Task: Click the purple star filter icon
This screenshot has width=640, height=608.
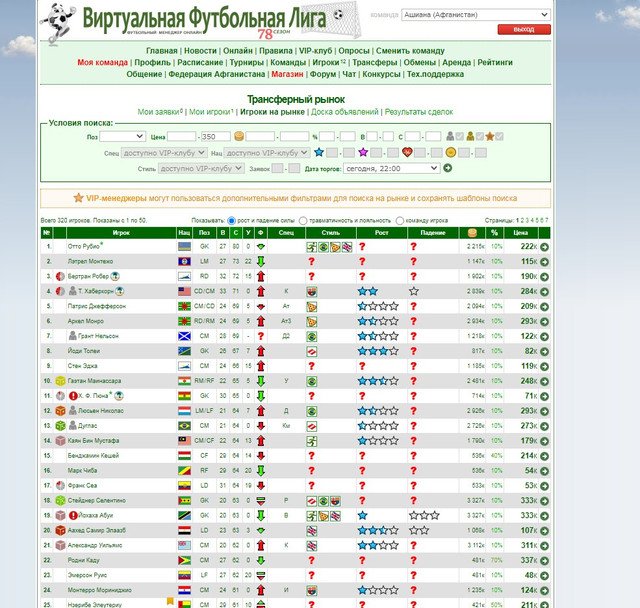Action: tap(363, 152)
